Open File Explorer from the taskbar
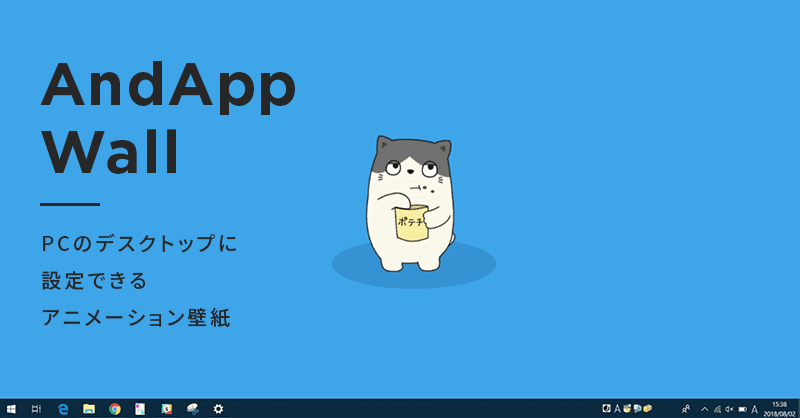Screen dimensions: 800x418 click(89, 409)
